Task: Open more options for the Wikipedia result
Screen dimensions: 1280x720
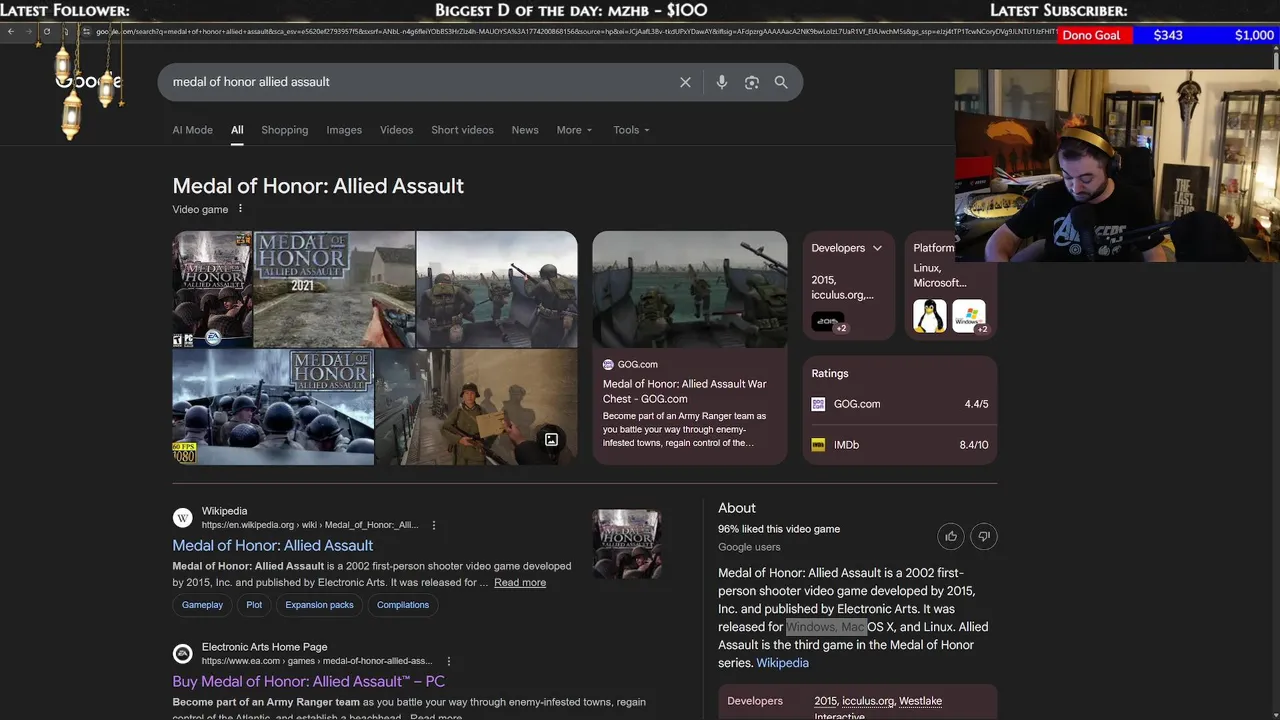Action: (433, 525)
